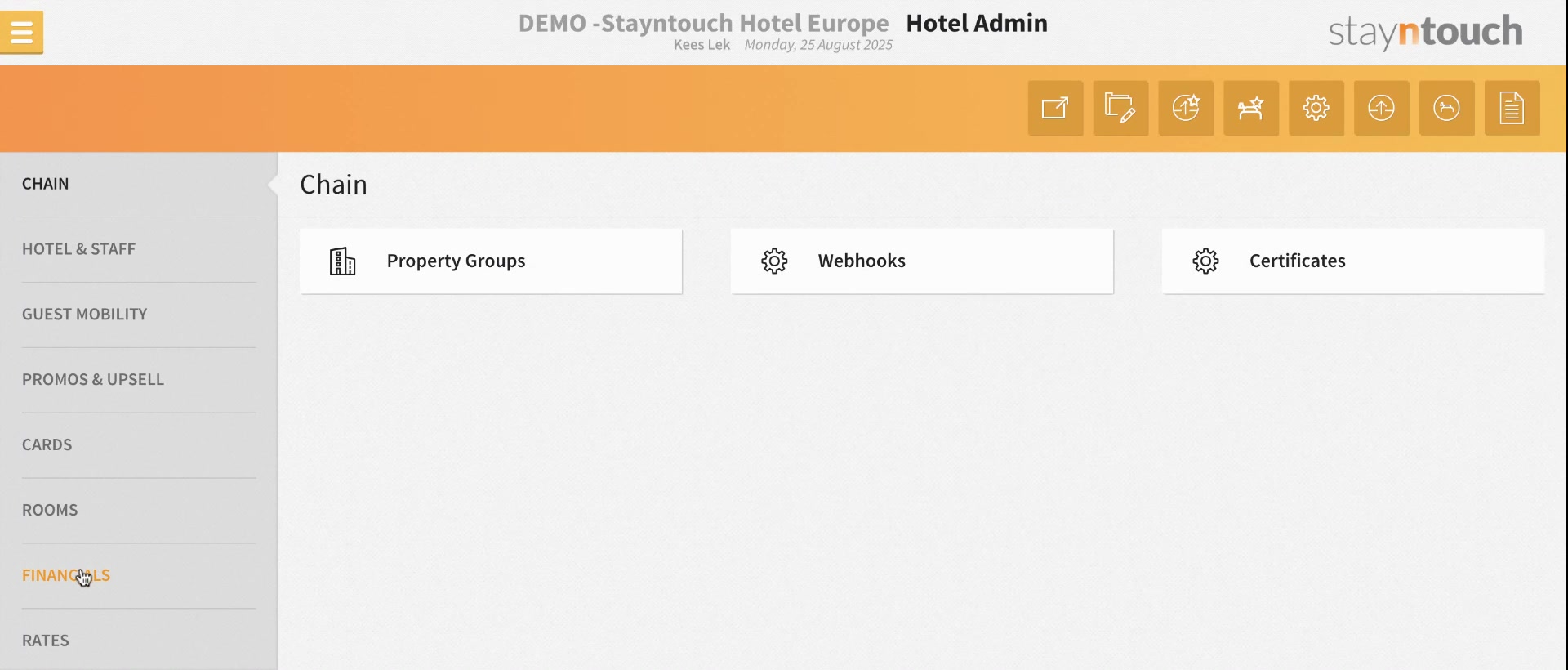Viewport: 1568px width, 670px height.
Task: Go to Rates section
Action: point(46,641)
